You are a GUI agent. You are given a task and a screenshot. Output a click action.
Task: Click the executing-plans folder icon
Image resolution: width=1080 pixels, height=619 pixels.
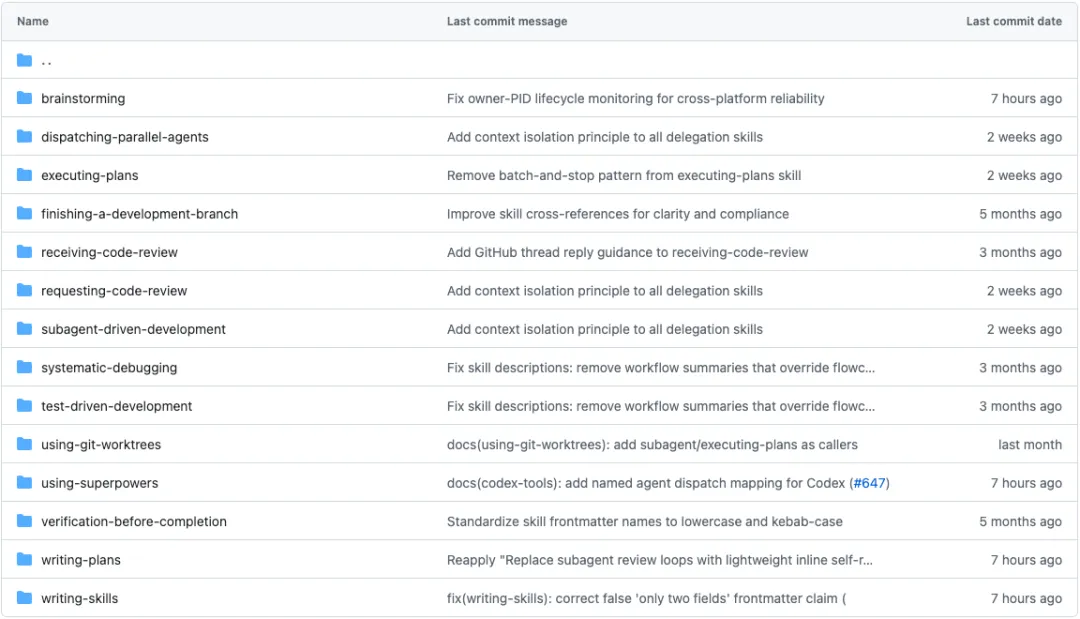(x=25, y=175)
